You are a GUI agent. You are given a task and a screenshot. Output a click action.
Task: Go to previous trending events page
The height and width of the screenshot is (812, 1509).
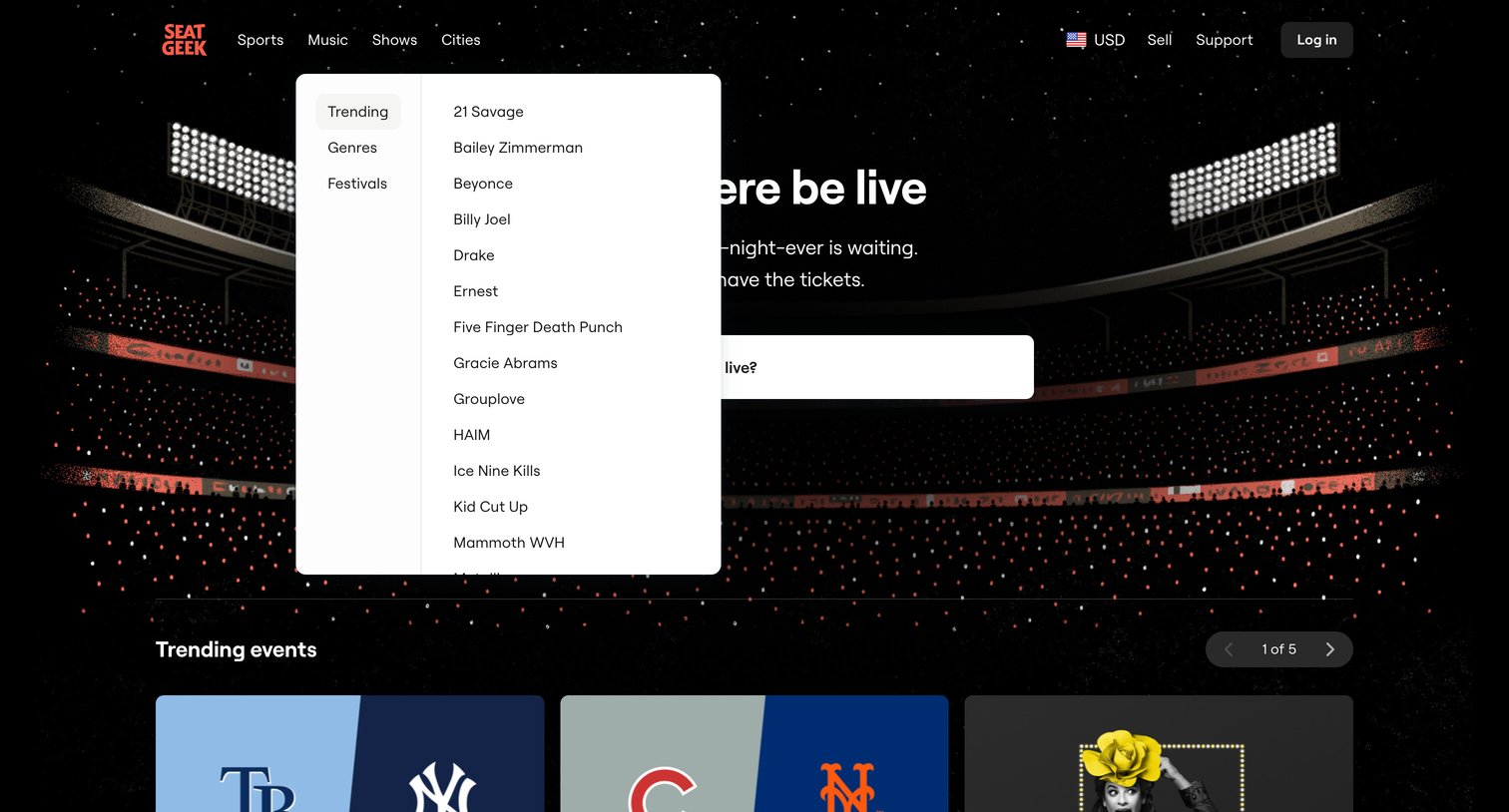1229,649
